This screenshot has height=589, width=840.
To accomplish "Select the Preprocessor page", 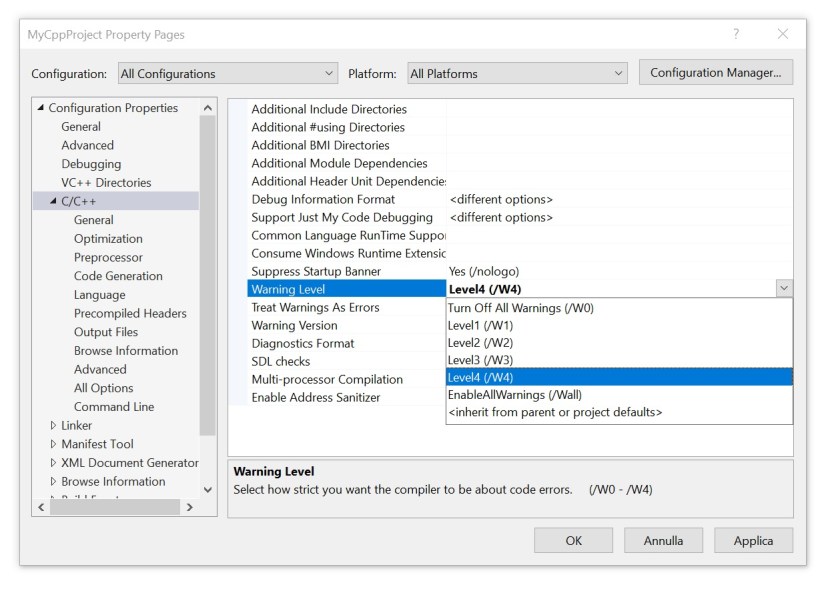I will (108, 257).
